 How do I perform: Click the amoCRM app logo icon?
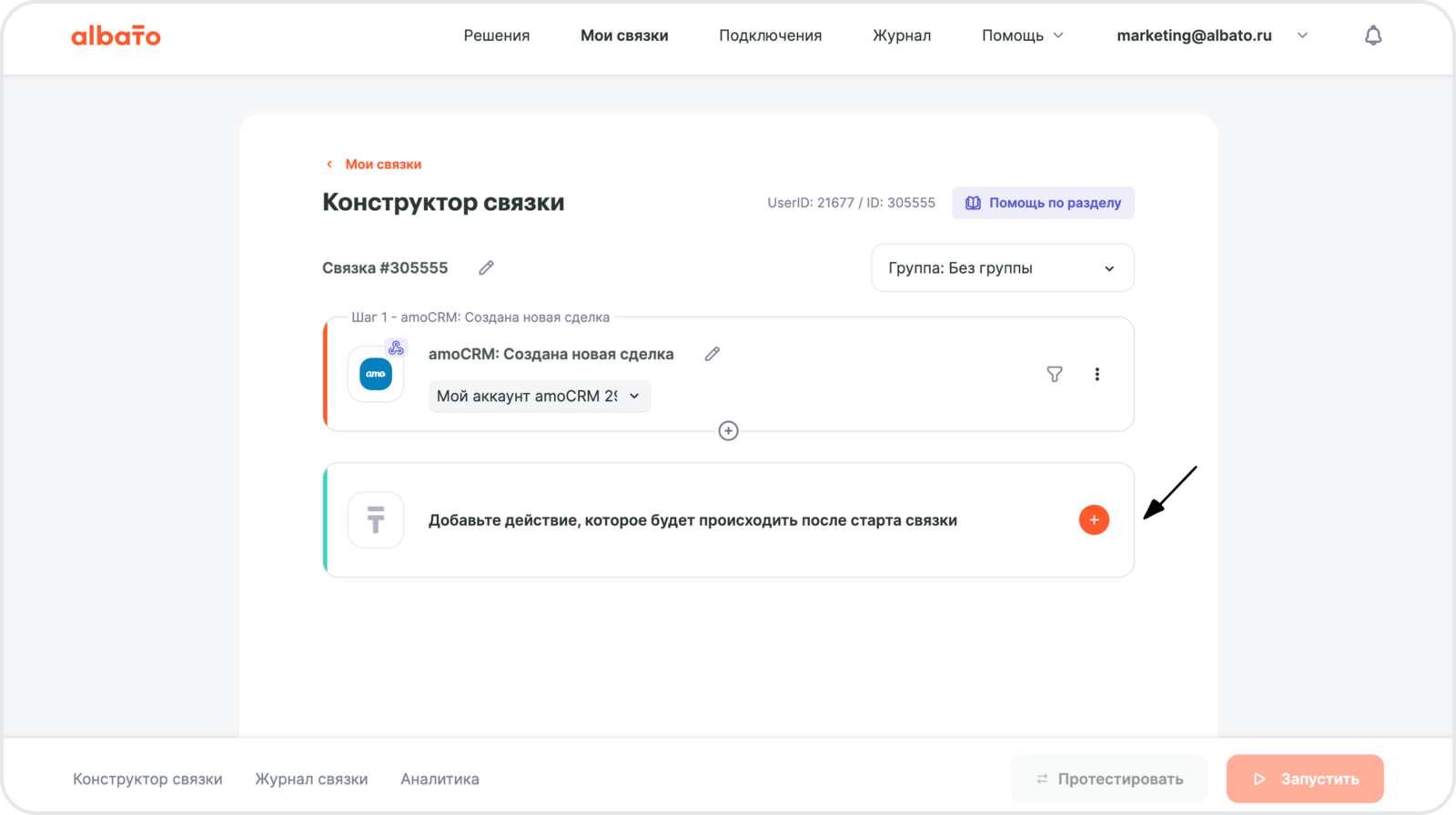click(x=376, y=374)
